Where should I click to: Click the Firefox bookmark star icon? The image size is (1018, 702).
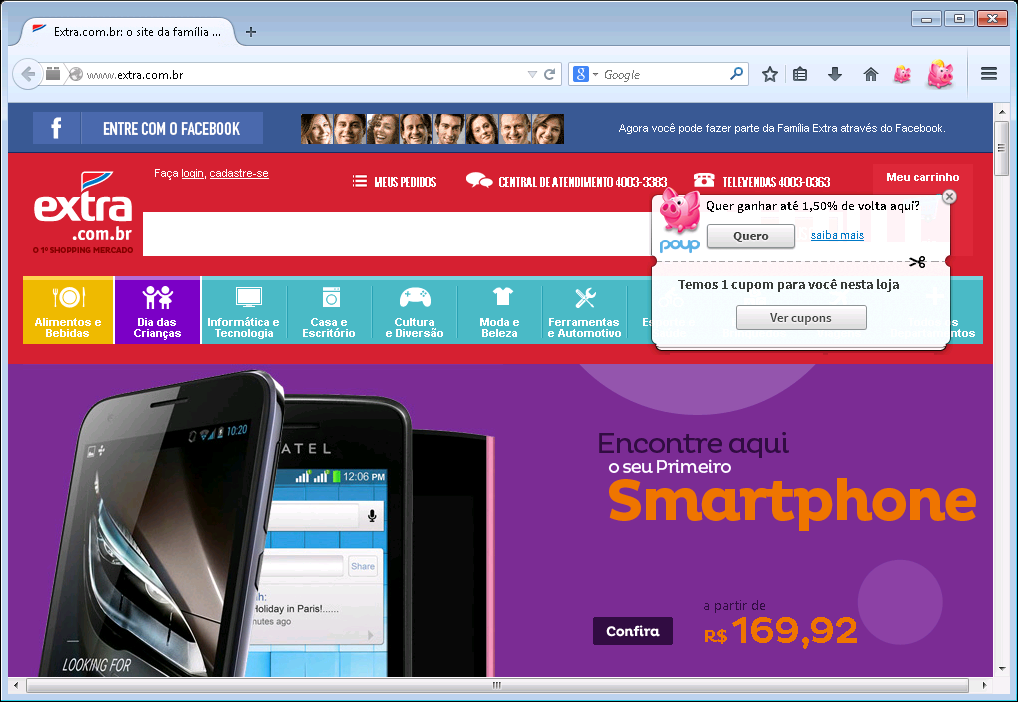click(x=770, y=74)
